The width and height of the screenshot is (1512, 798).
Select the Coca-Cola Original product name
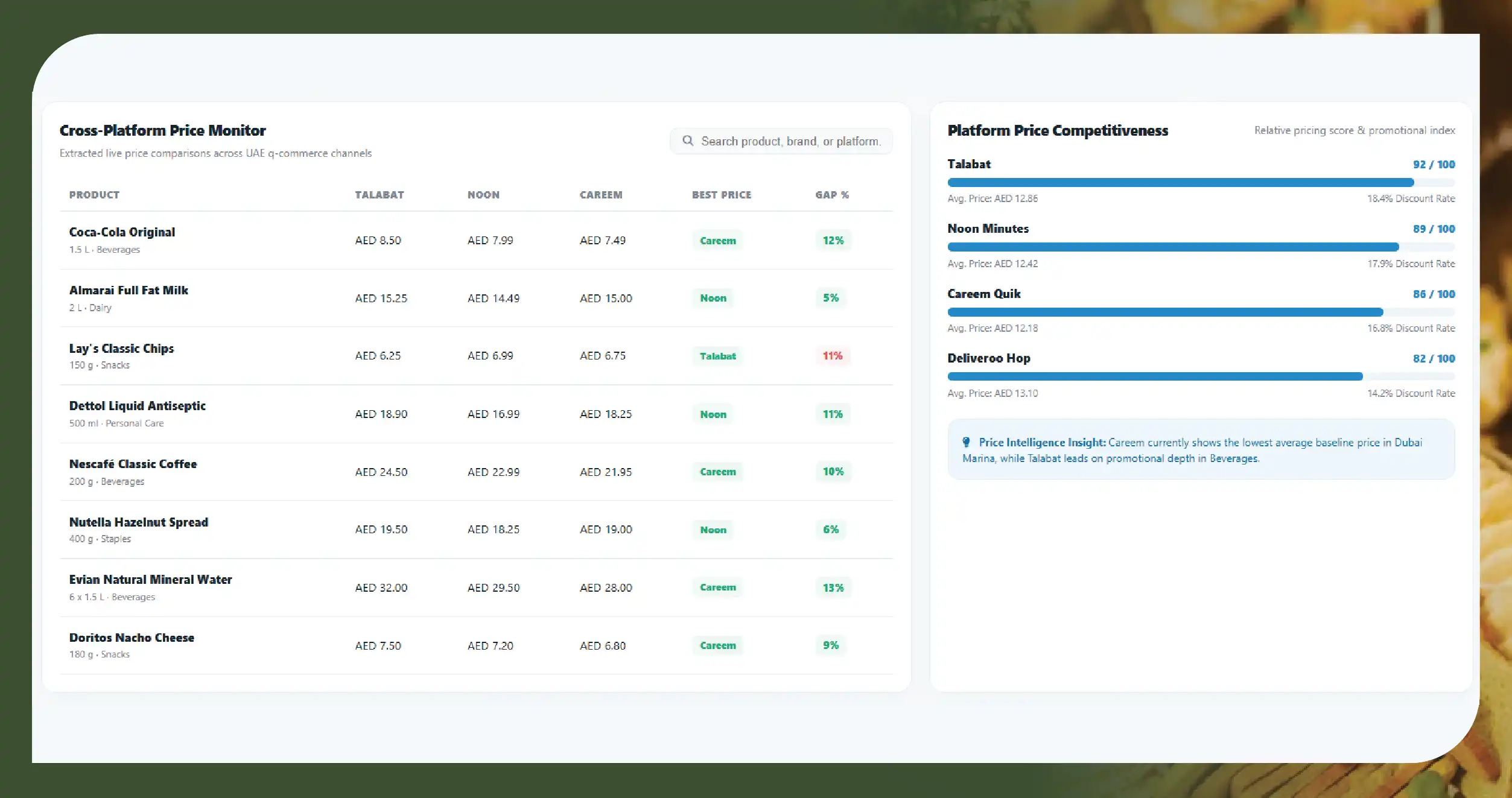tap(122, 232)
